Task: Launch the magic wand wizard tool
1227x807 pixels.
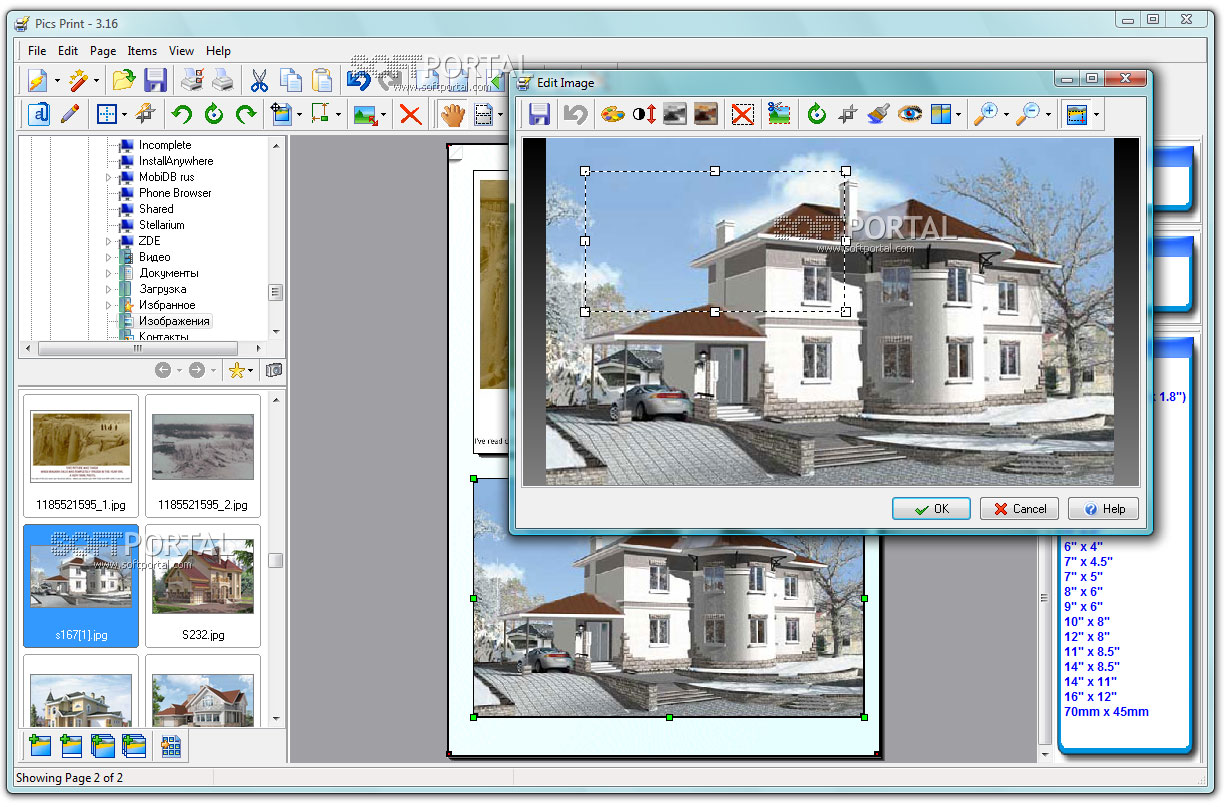Action: (x=79, y=81)
